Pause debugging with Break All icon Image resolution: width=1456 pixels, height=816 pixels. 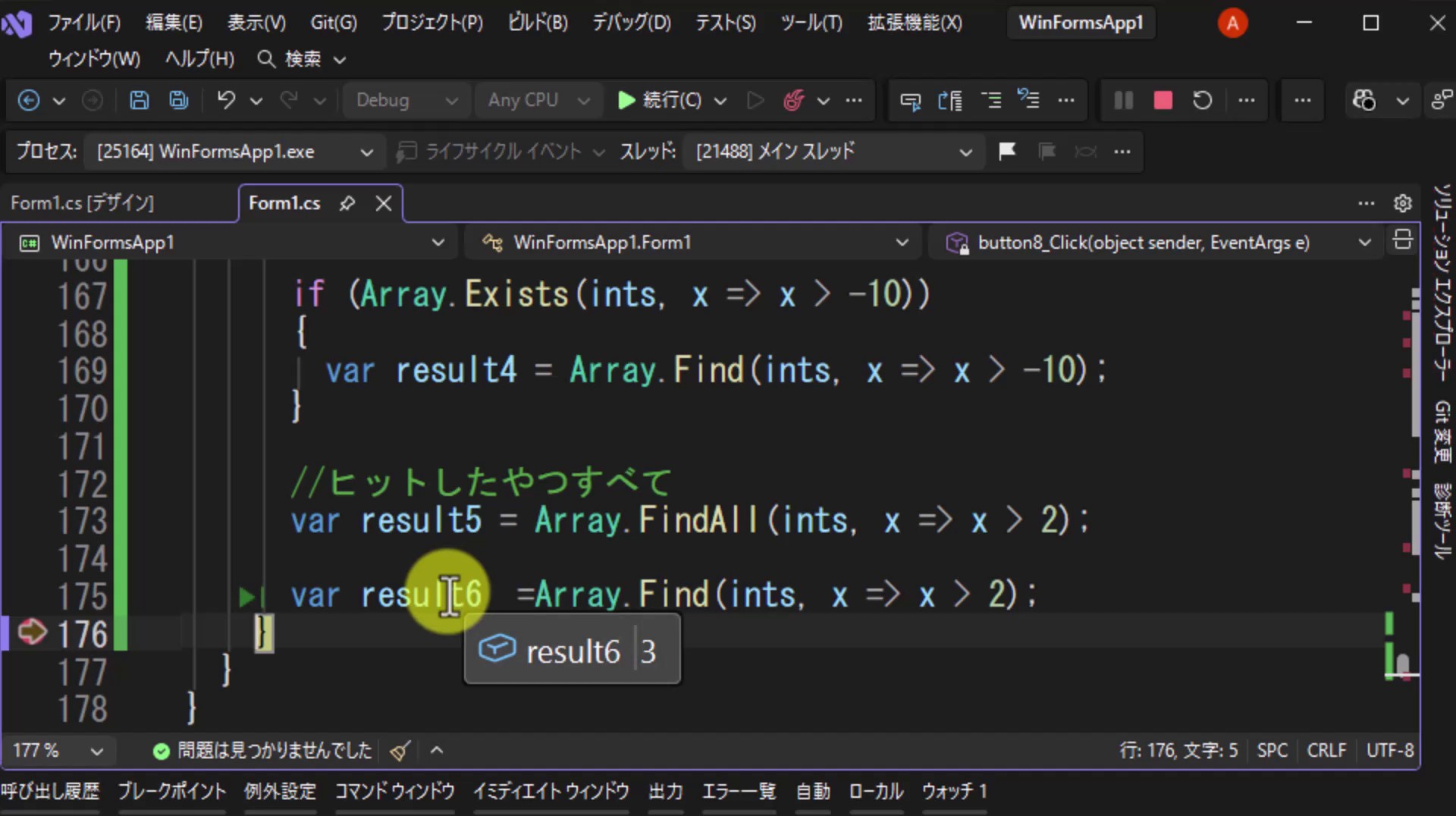pos(1123,100)
